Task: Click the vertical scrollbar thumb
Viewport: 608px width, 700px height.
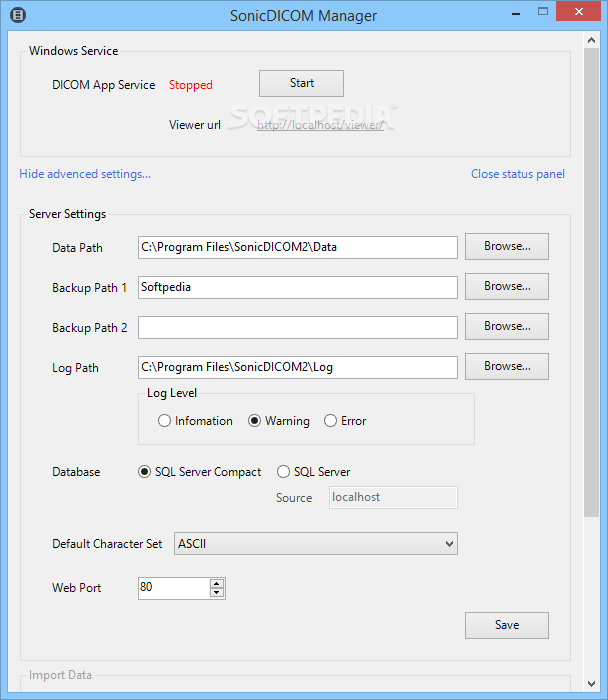Action: [591, 283]
